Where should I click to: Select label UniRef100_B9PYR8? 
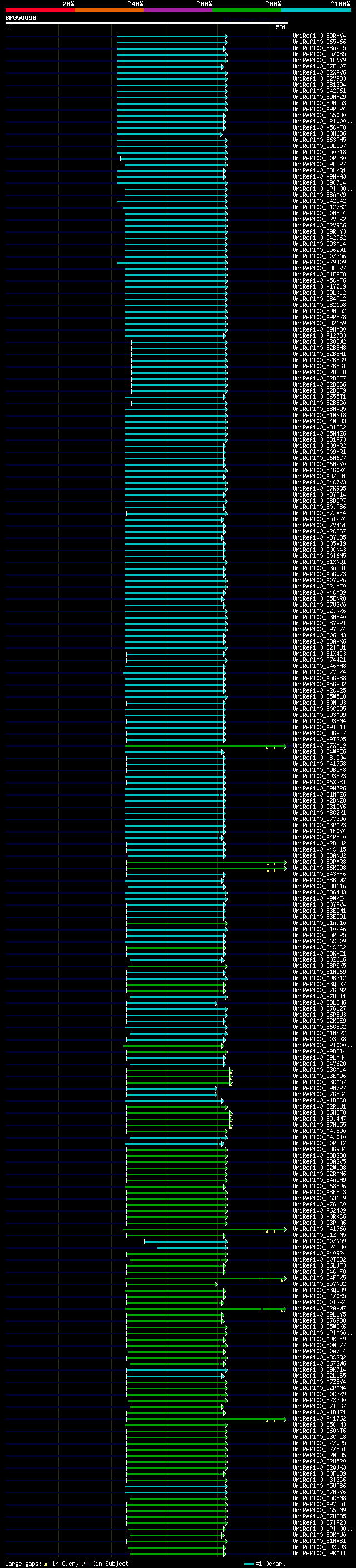click(x=319, y=862)
